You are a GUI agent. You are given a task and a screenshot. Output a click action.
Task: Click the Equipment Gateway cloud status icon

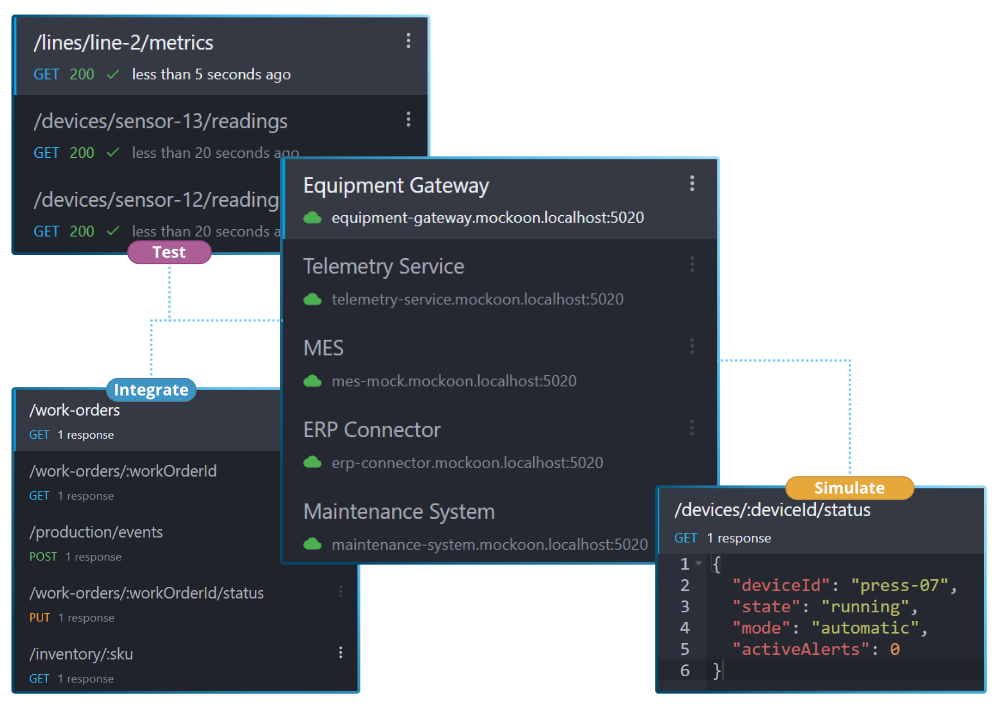[312, 218]
